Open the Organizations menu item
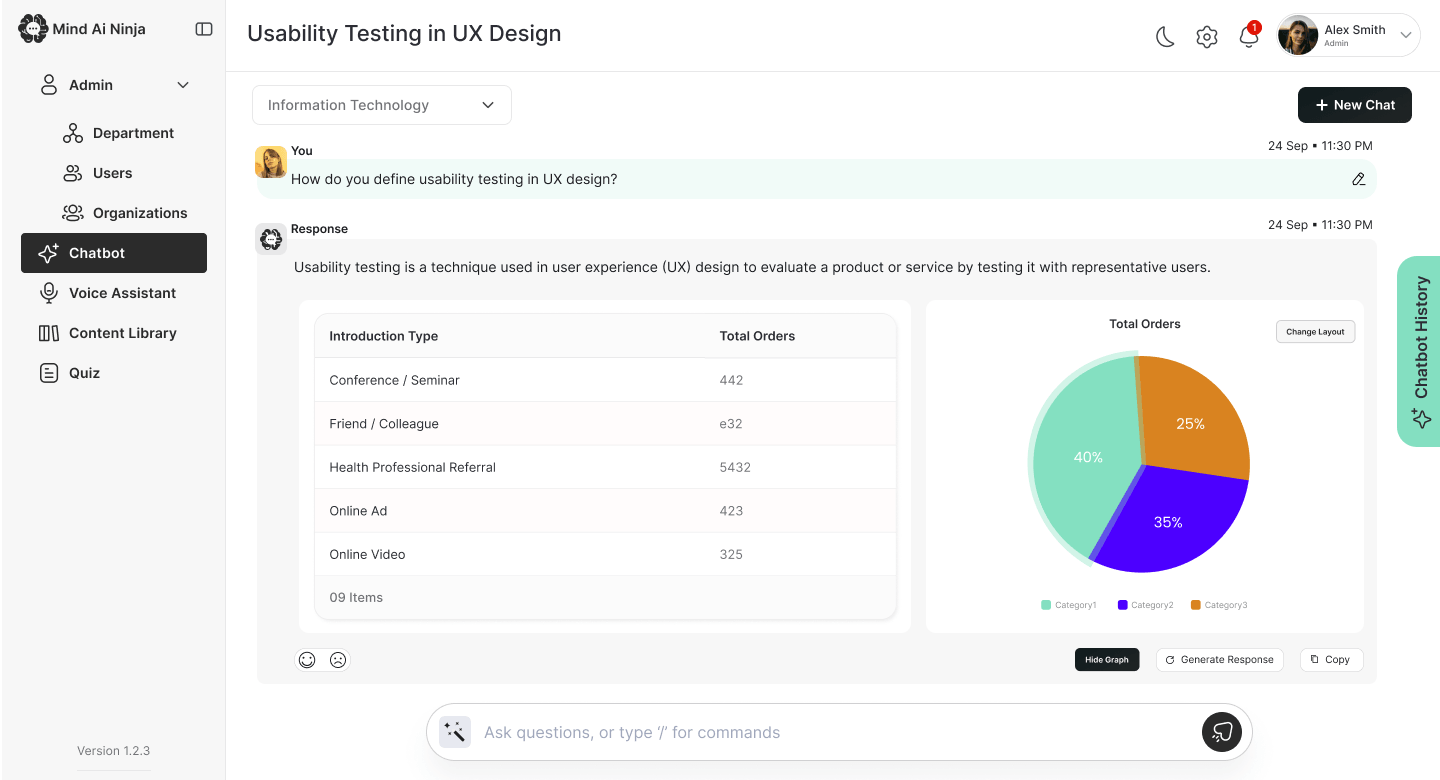Screen dimensions: 1440x780 [x=140, y=213]
